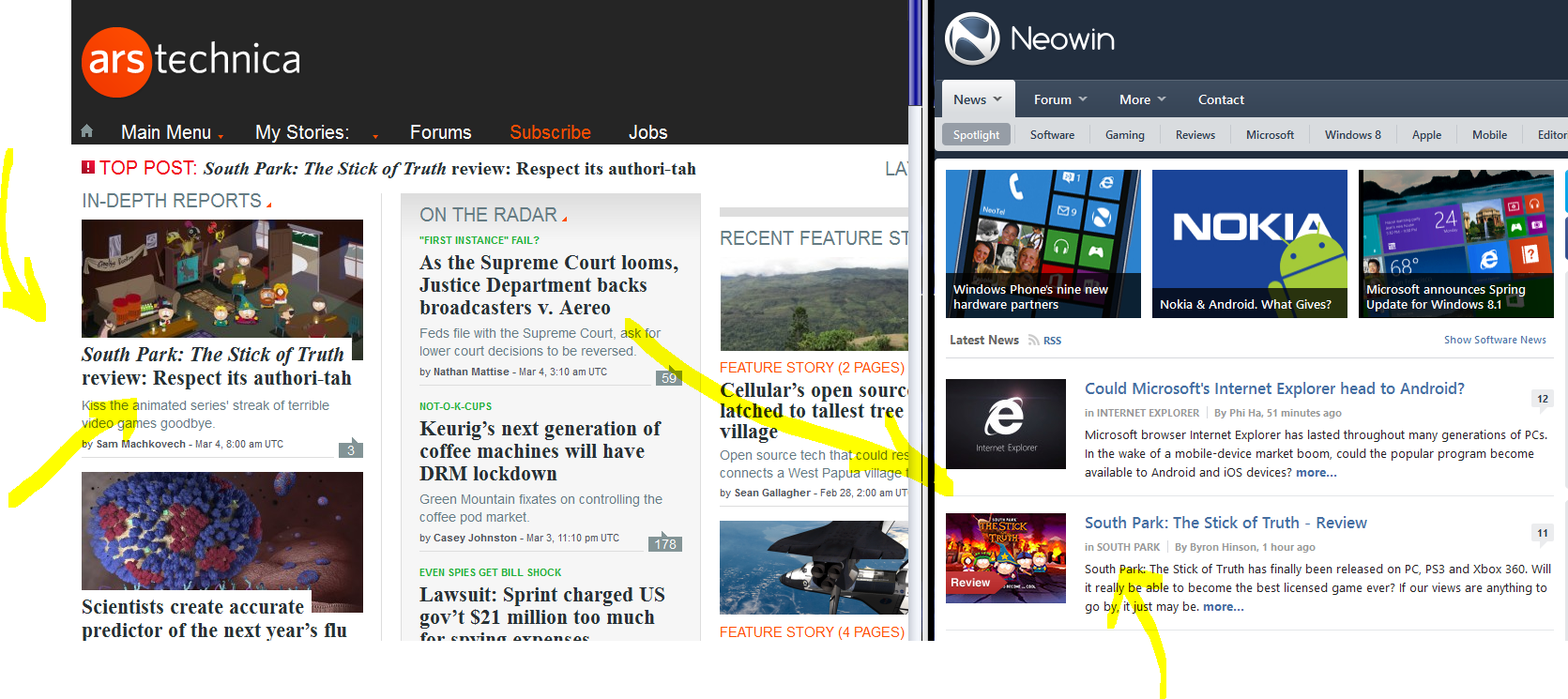Click the orange Subscribe link

[550, 132]
